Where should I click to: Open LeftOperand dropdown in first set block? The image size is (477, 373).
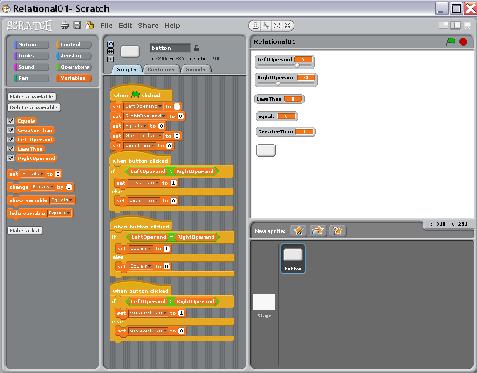(143, 106)
